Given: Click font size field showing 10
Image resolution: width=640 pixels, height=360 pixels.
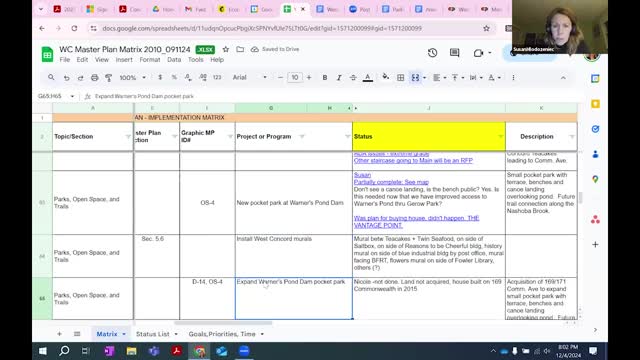Looking at the screenshot, I should point(295,78).
